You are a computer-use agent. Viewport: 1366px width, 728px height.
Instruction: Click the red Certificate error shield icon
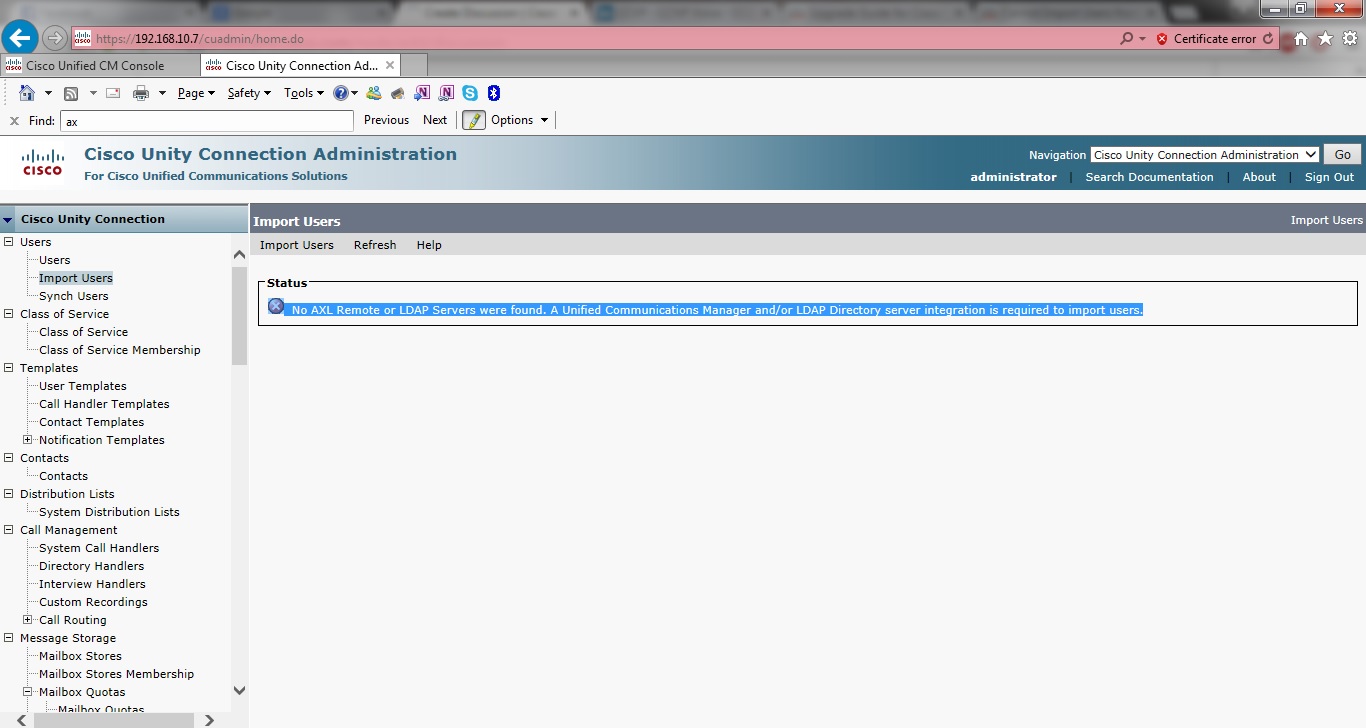1161,39
